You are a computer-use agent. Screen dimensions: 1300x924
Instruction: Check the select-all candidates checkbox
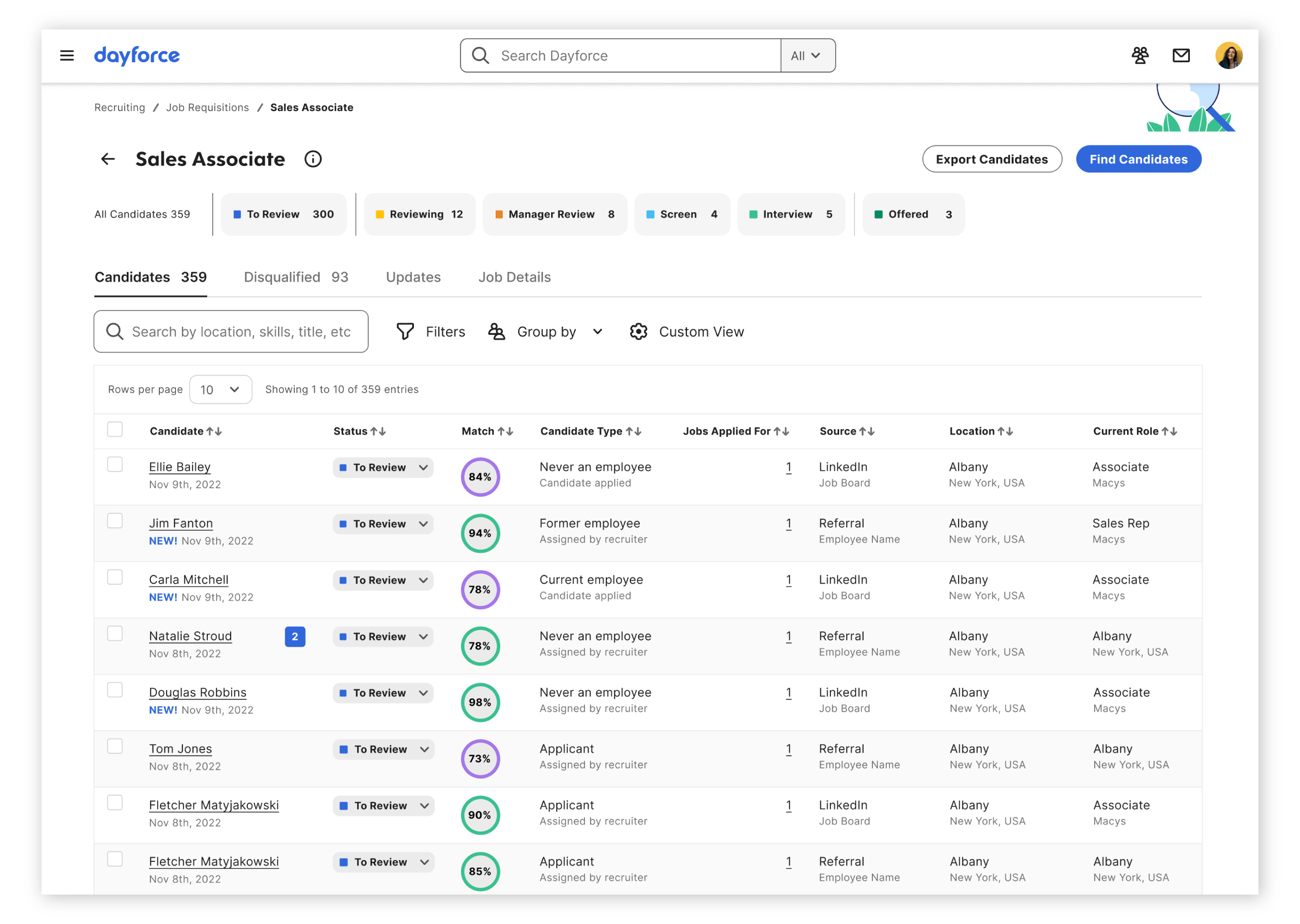coord(115,429)
